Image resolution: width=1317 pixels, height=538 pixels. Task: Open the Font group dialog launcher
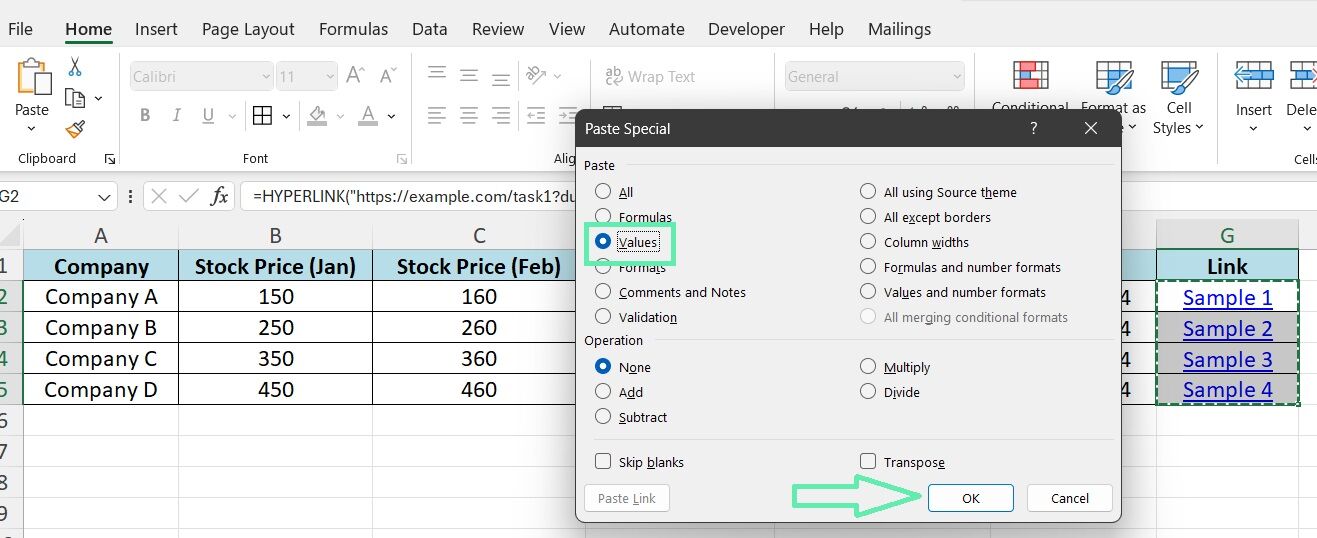[402, 159]
